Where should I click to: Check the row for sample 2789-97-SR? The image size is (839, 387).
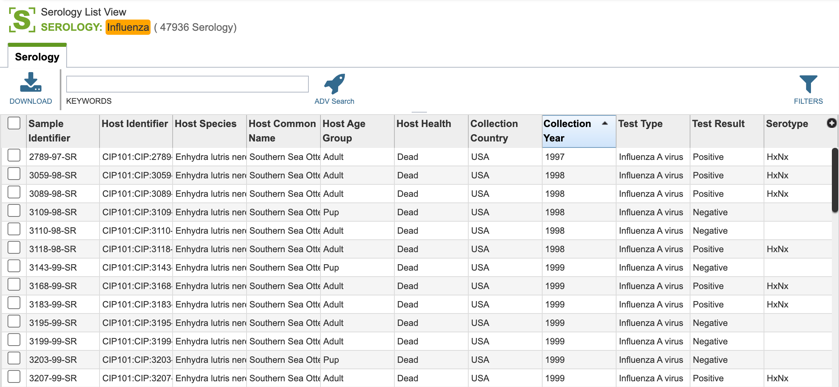14,156
